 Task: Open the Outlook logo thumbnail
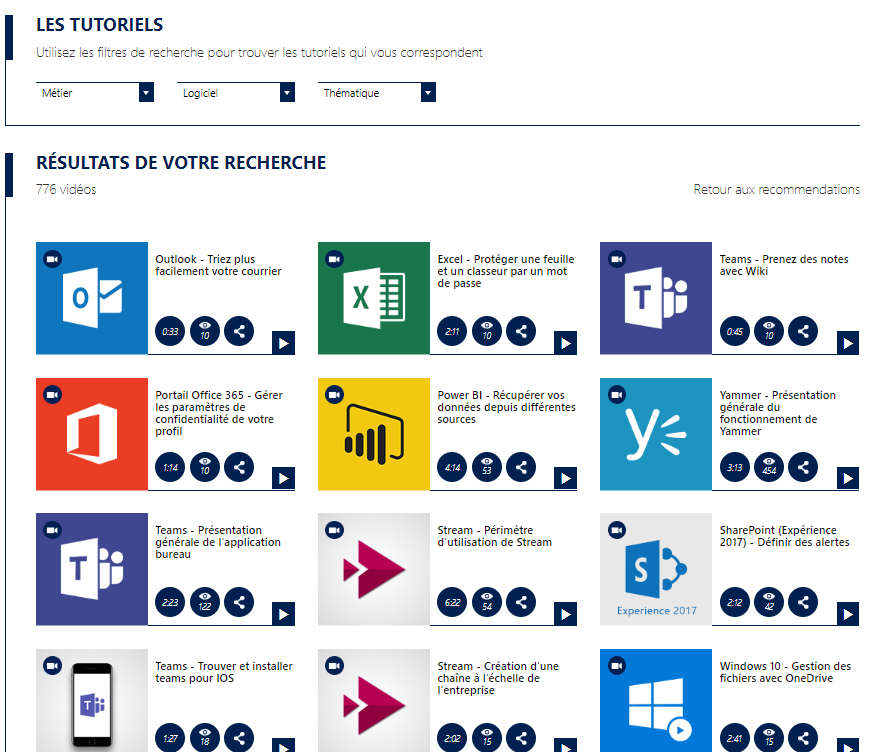[x=92, y=298]
